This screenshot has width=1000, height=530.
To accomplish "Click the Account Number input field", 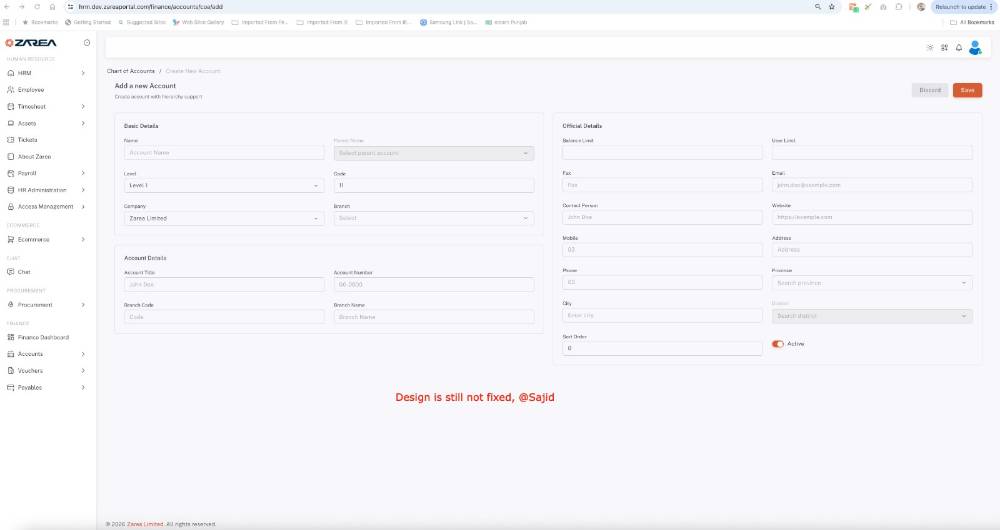I will coord(434,284).
